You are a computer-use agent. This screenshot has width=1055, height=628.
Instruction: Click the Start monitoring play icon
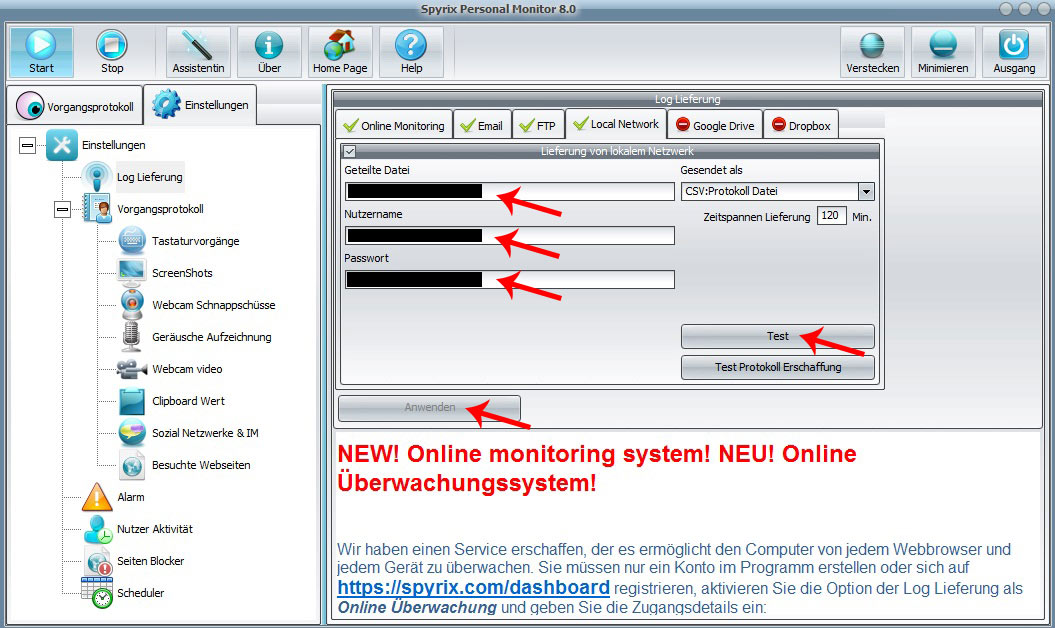(x=41, y=45)
